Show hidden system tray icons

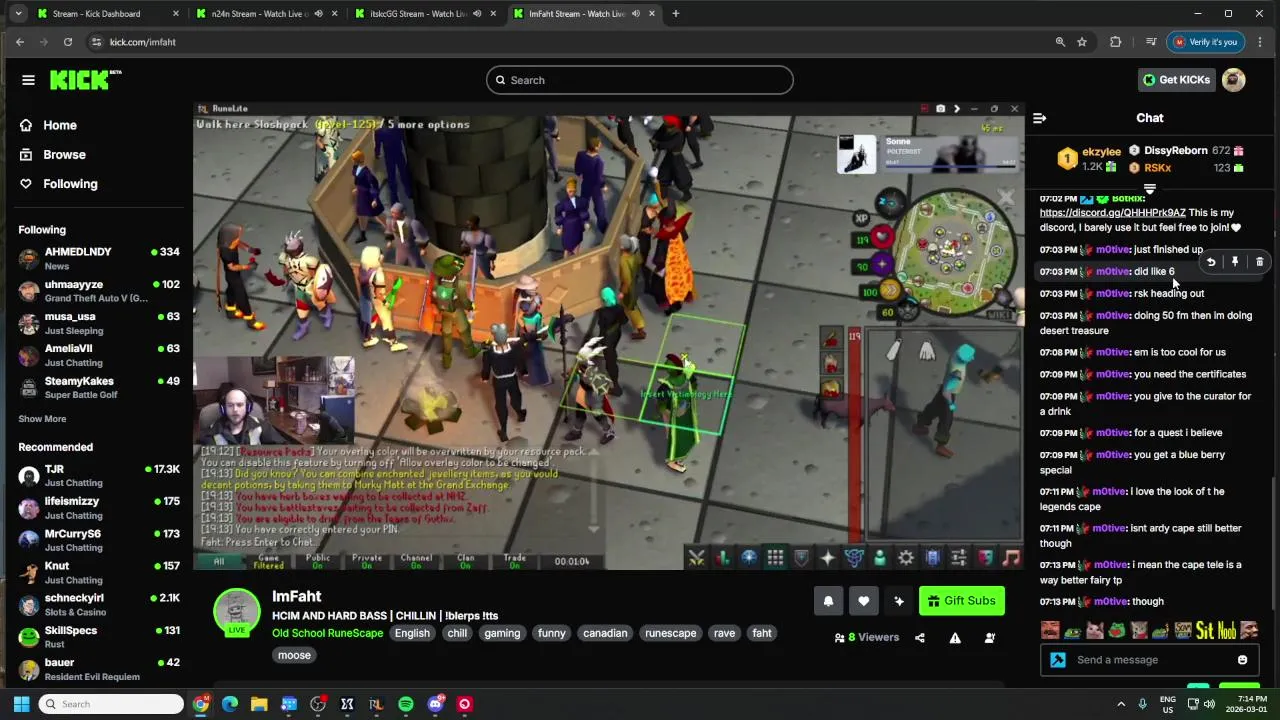click(1121, 704)
